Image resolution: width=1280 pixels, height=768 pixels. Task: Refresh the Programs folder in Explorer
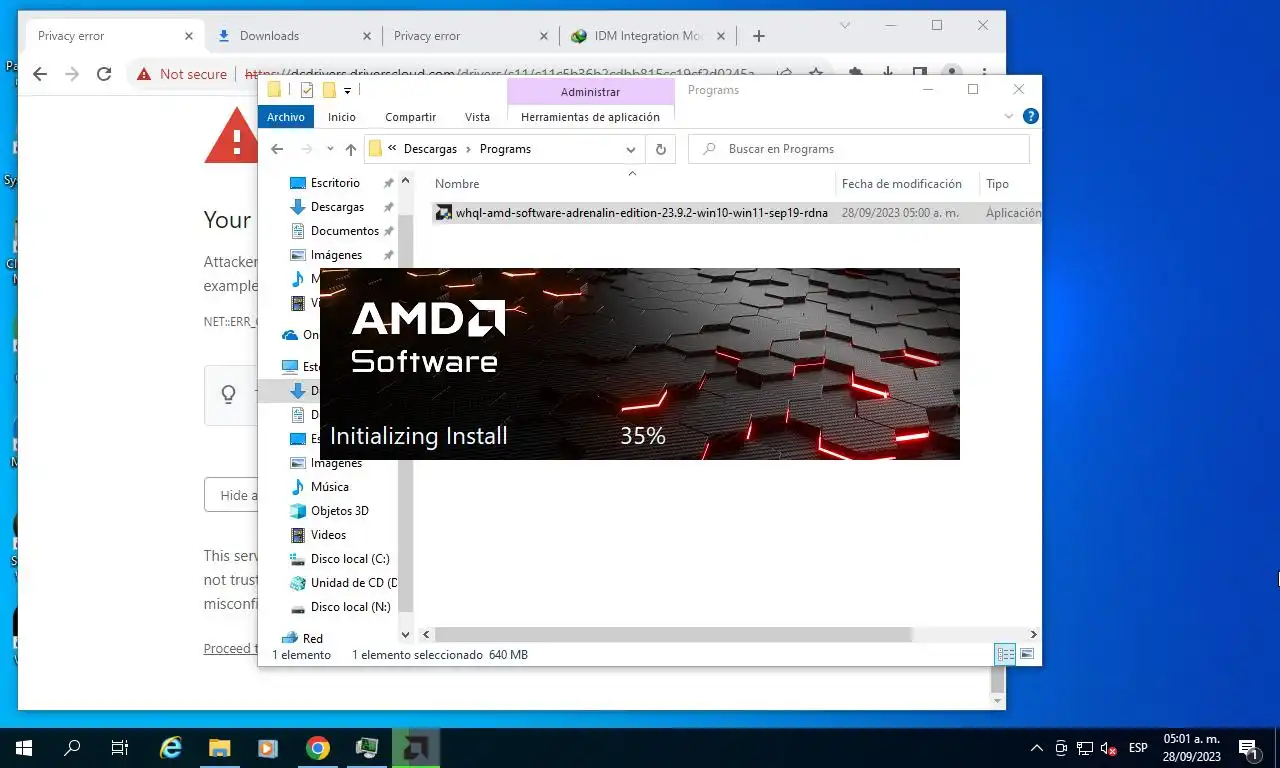tap(660, 149)
